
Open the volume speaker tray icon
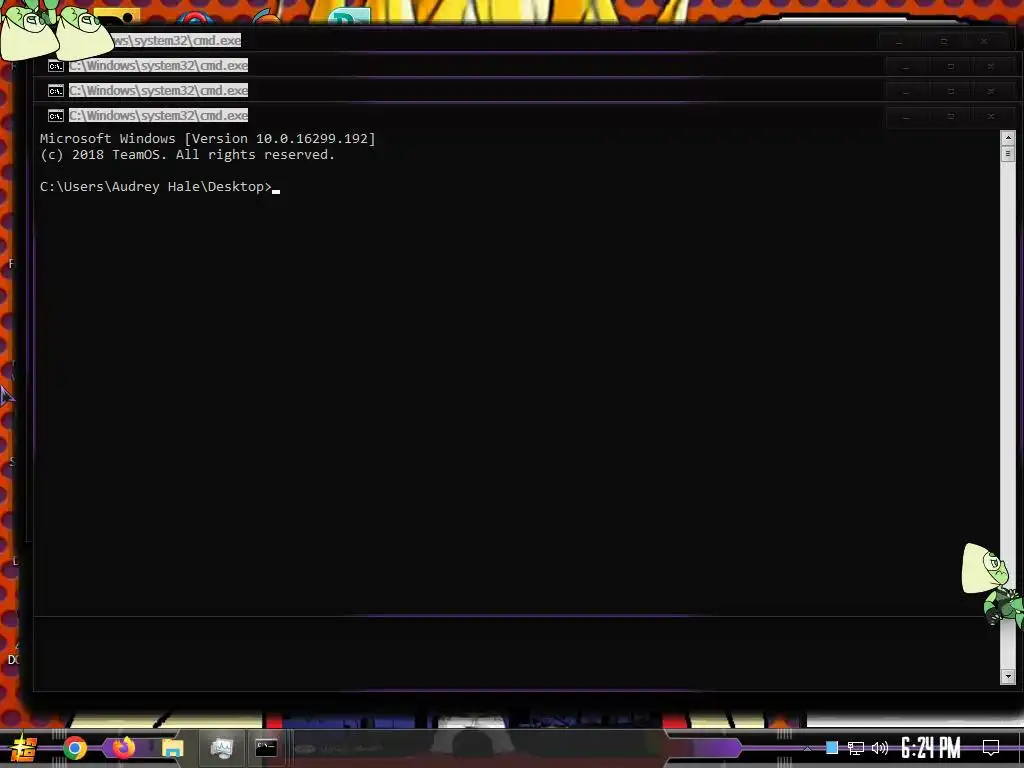point(880,748)
